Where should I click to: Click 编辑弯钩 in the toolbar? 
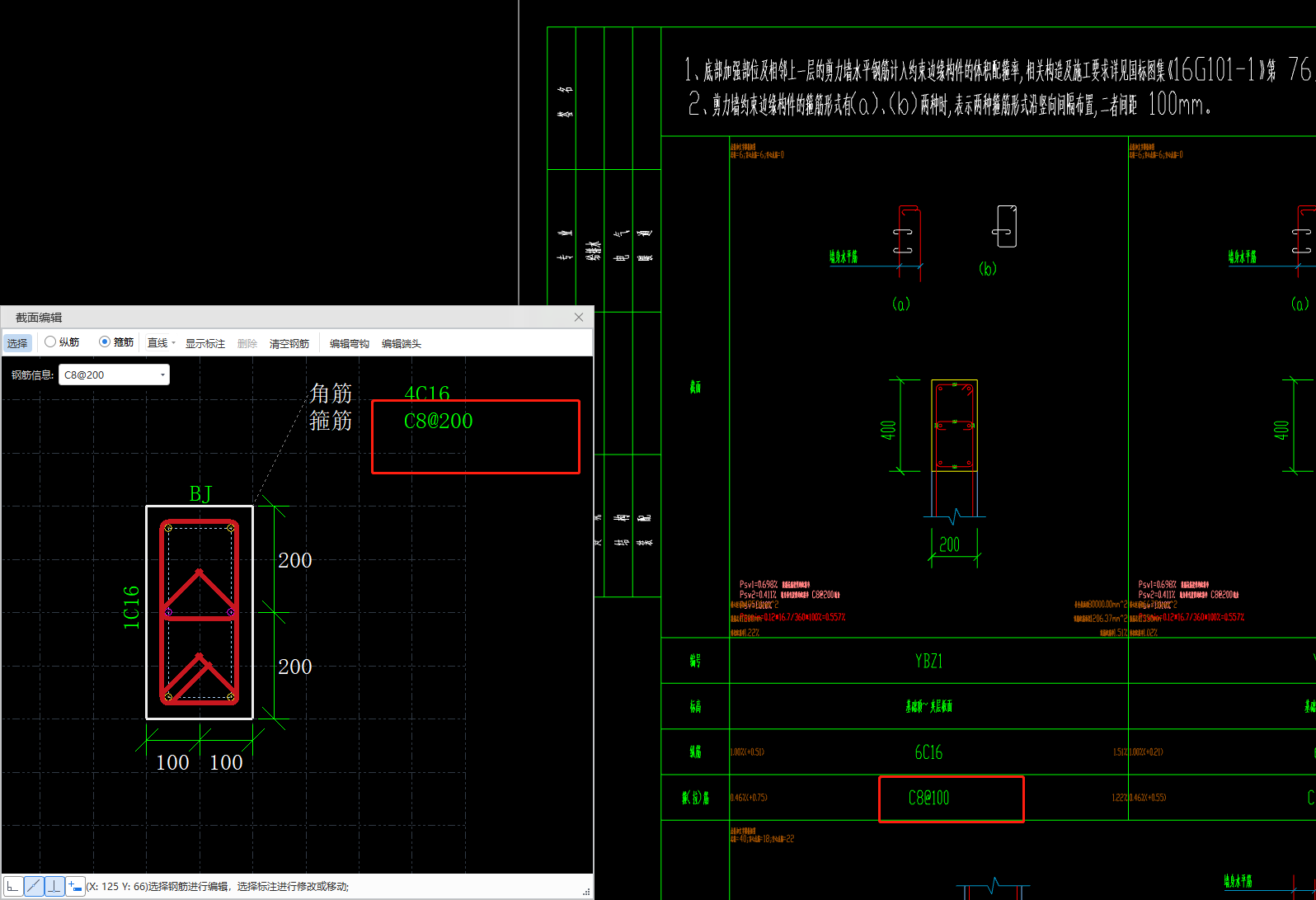click(x=350, y=344)
